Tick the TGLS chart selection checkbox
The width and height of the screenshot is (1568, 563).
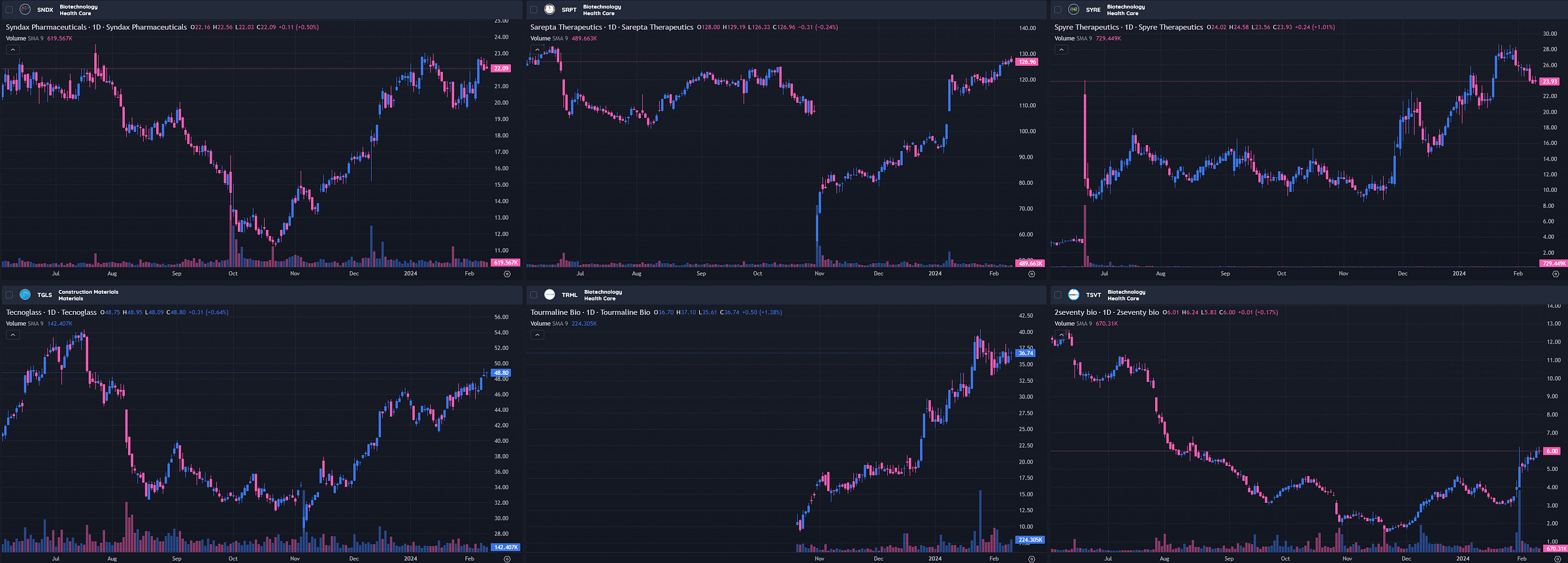tap(9, 295)
